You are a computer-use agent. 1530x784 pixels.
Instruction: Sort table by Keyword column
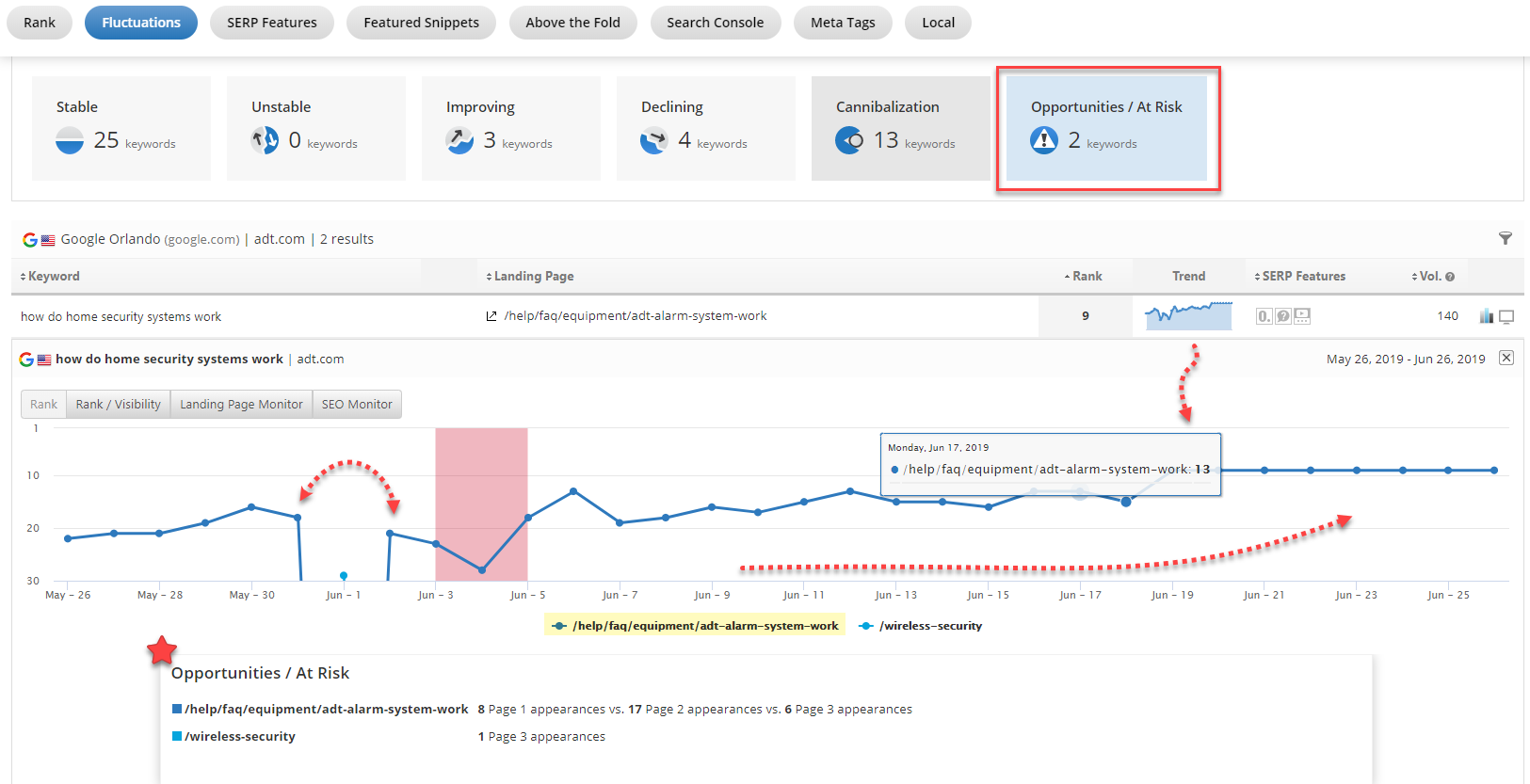point(51,277)
